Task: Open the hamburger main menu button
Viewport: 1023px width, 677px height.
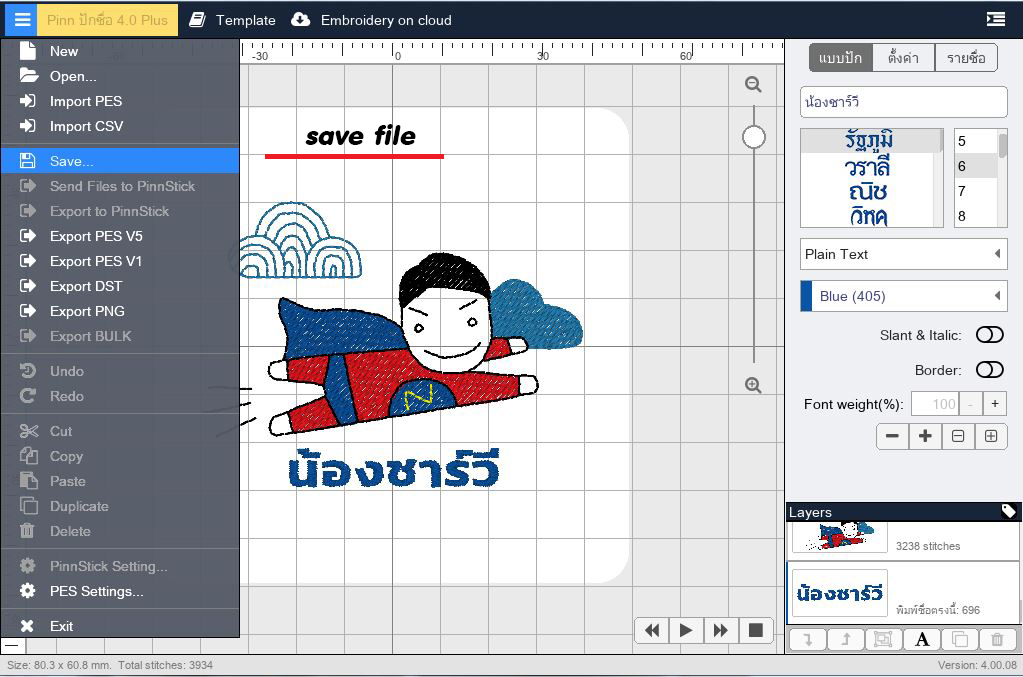Action: click(22, 20)
